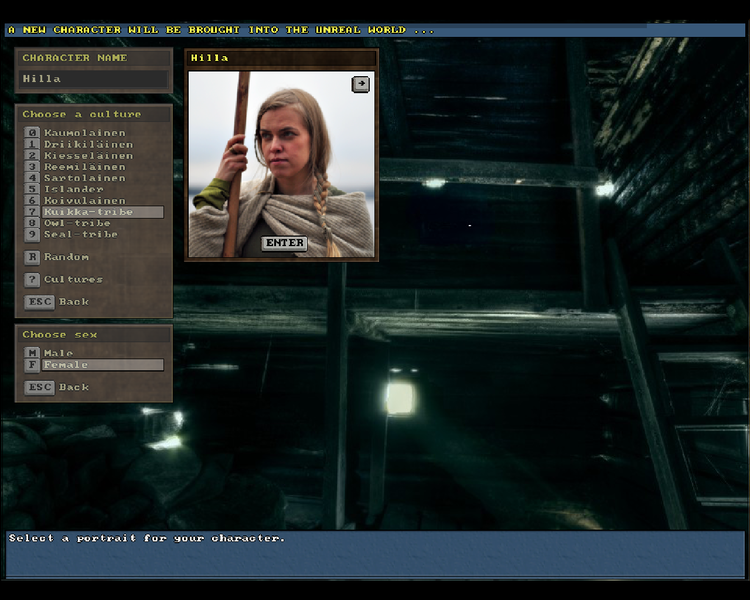Click the 5 key icon for Islander
The width and height of the screenshot is (750, 600).
click(x=33, y=189)
